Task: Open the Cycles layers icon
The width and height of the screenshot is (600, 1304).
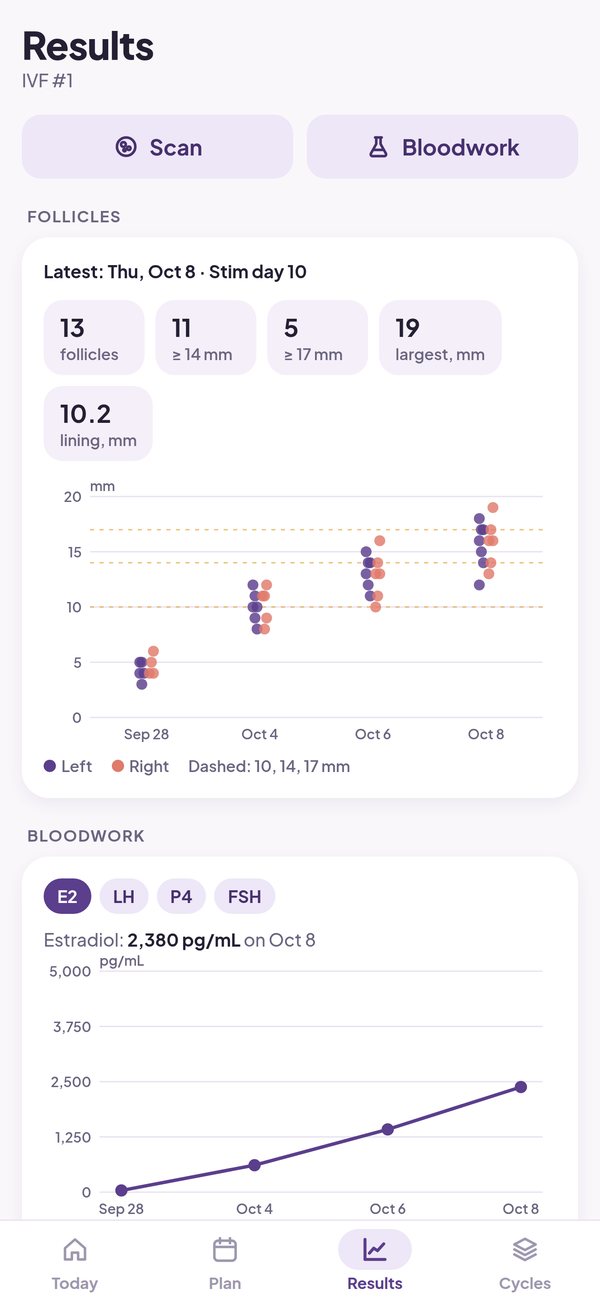Action: [x=525, y=1250]
